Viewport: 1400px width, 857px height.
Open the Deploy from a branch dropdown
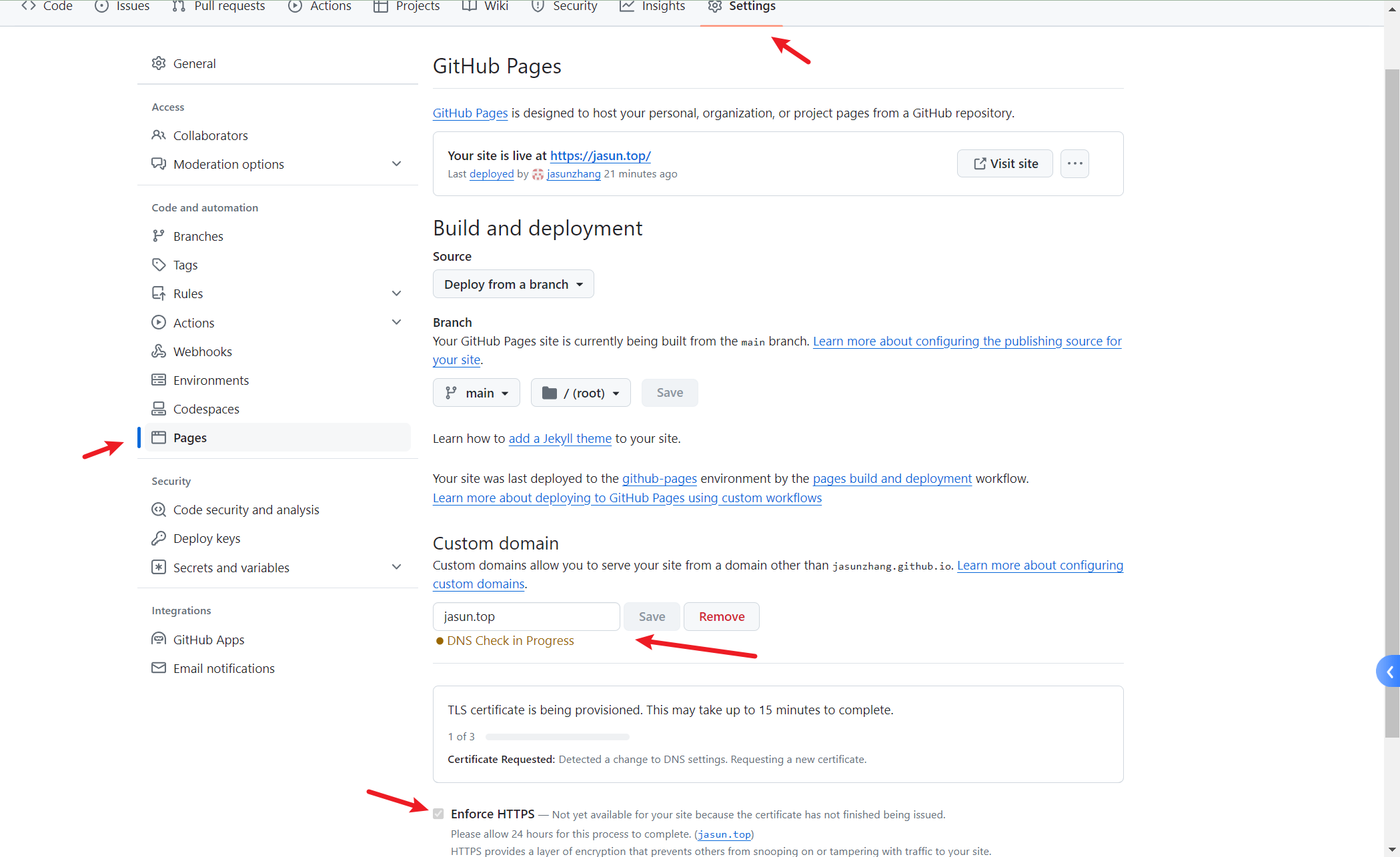[513, 284]
